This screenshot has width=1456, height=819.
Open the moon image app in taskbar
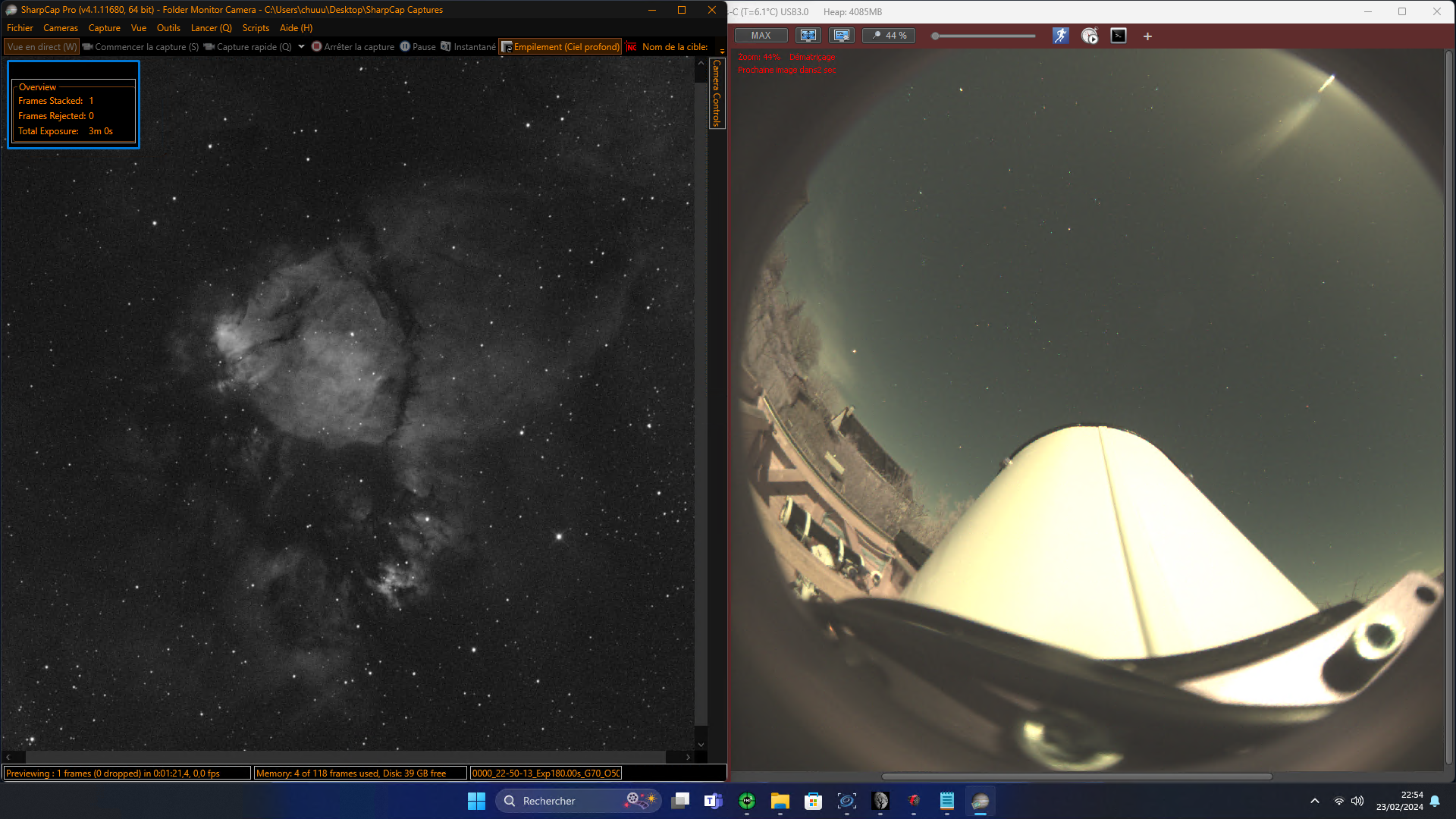pos(880,801)
